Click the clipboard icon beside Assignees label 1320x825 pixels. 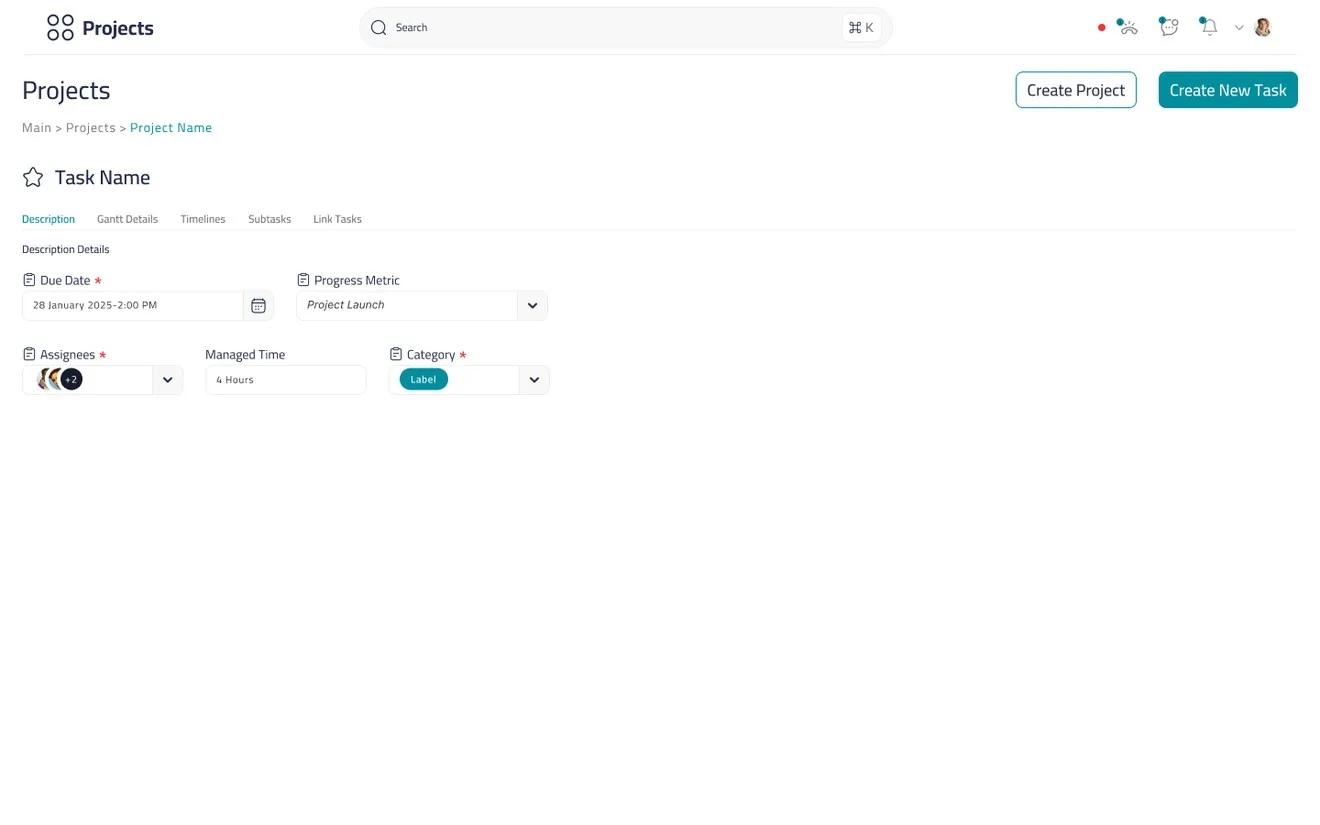pyautogui.click(x=29, y=354)
